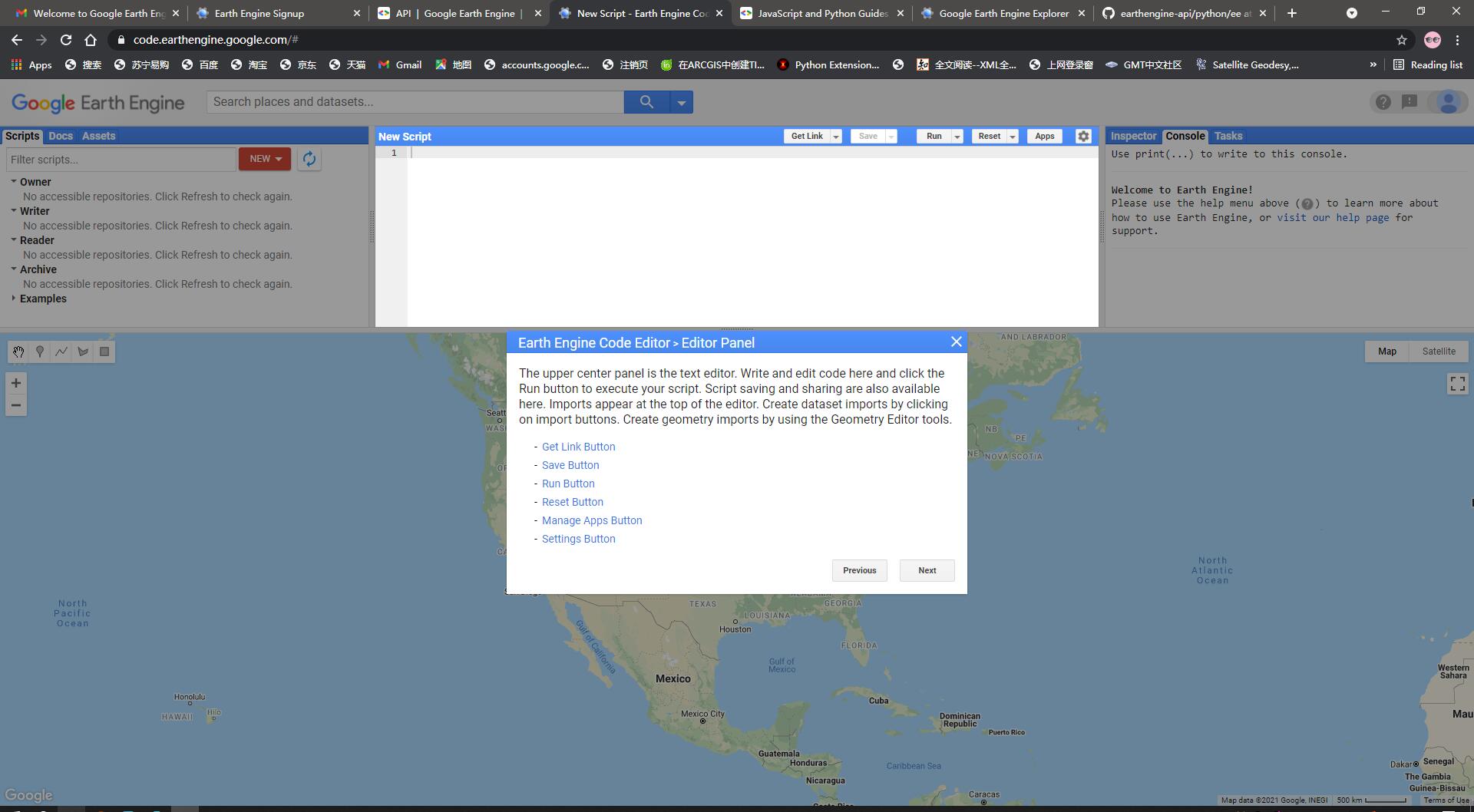Open the help menu question mark

pyautogui.click(x=1383, y=102)
